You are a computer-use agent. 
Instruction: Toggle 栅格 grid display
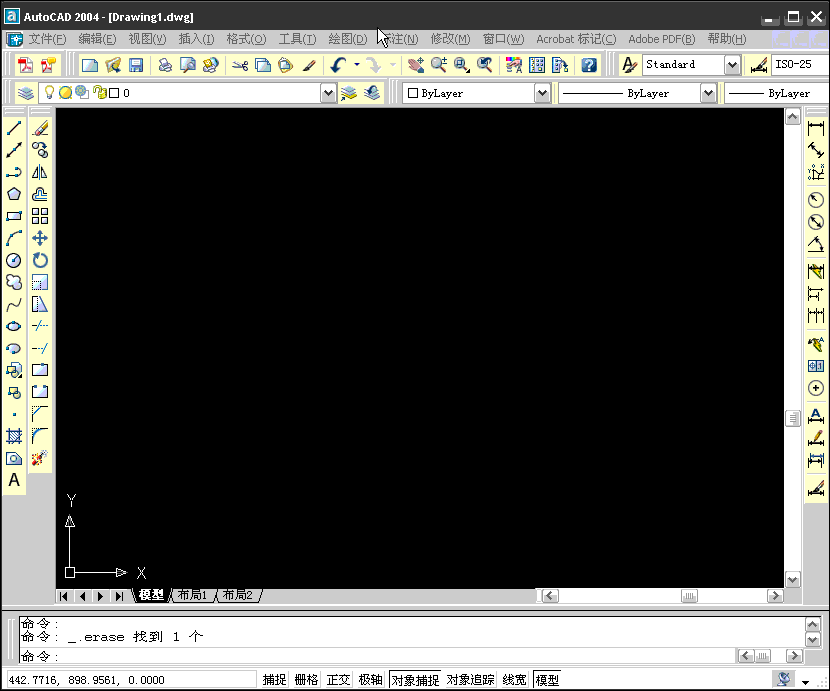point(306,679)
